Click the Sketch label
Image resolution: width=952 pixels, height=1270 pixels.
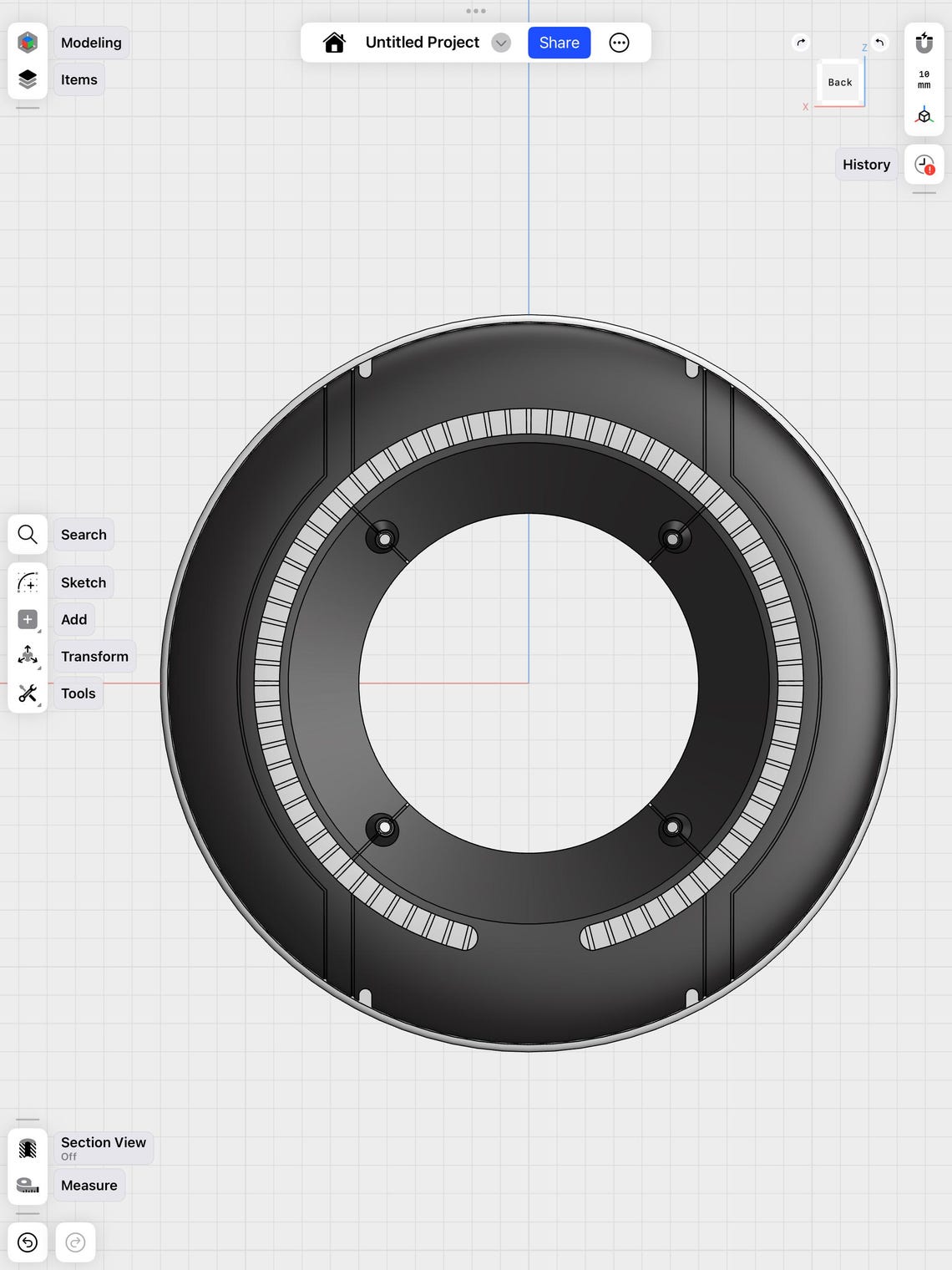(x=84, y=582)
